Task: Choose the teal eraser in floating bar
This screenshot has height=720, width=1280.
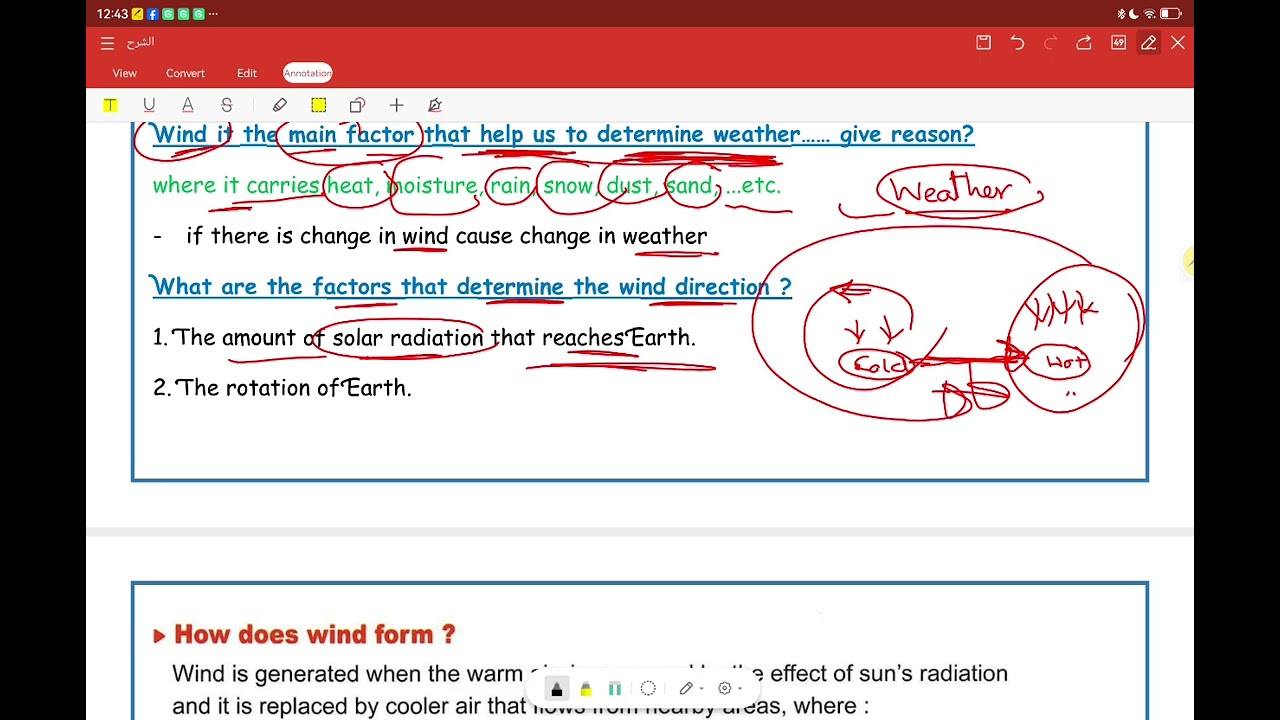Action: (x=615, y=688)
